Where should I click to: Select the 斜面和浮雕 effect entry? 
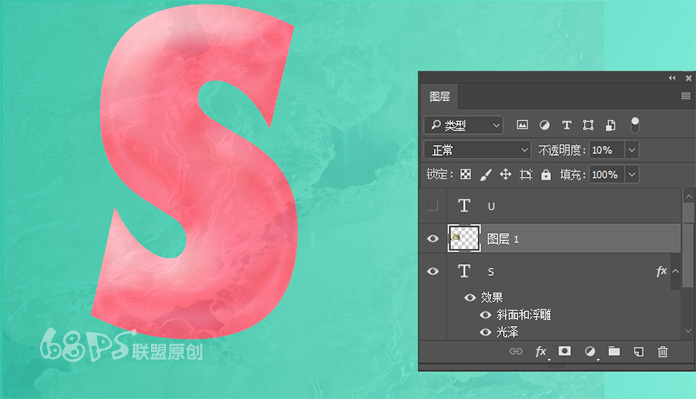pyautogui.click(x=523, y=315)
